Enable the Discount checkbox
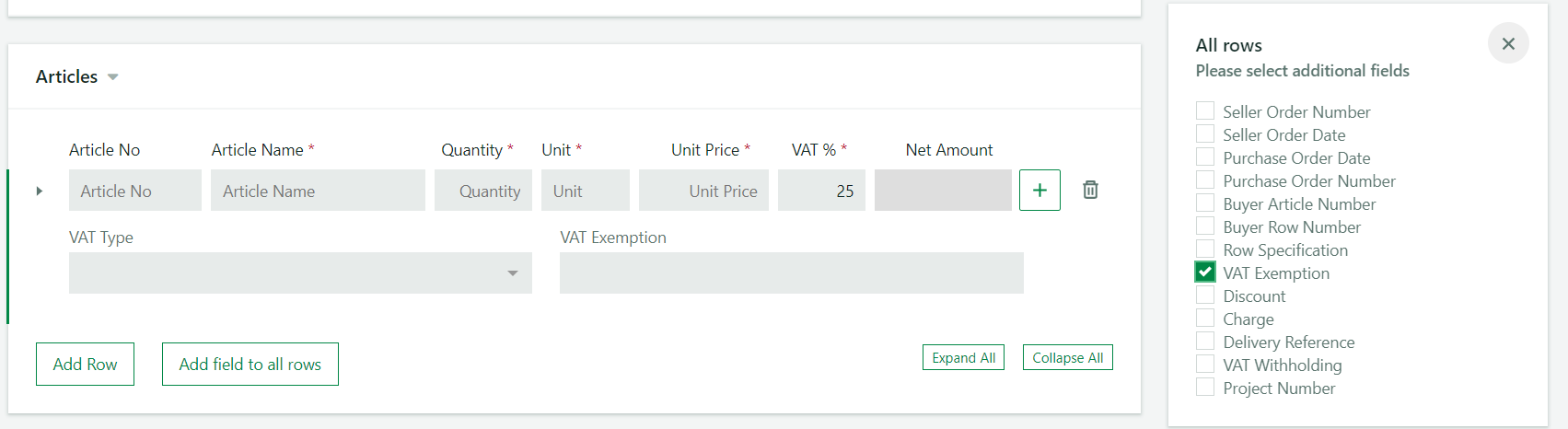 pos(1204,295)
